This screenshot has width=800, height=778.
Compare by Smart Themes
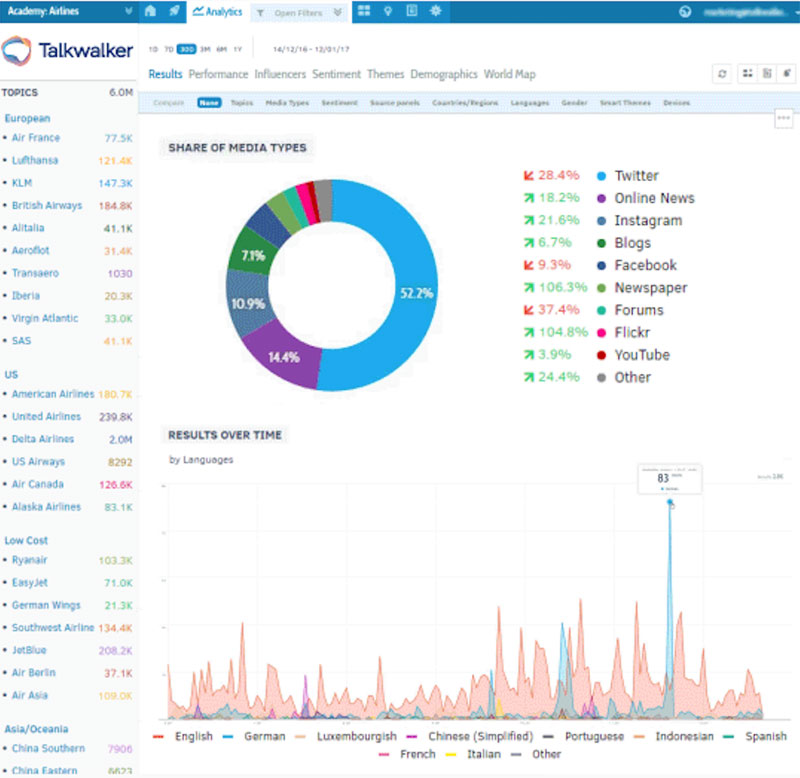pyautogui.click(x=625, y=103)
